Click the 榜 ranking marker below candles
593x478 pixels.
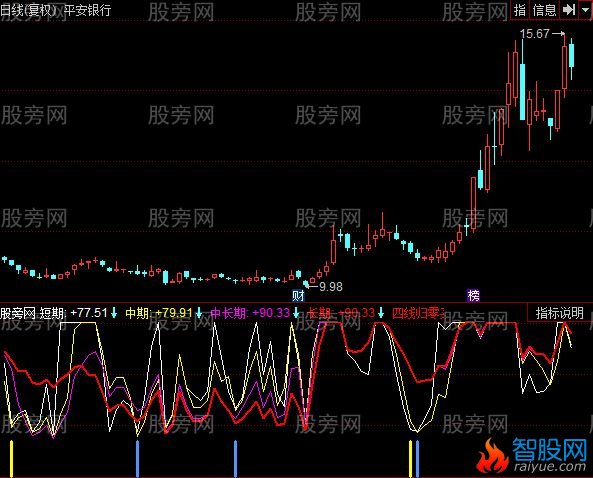coord(473,295)
